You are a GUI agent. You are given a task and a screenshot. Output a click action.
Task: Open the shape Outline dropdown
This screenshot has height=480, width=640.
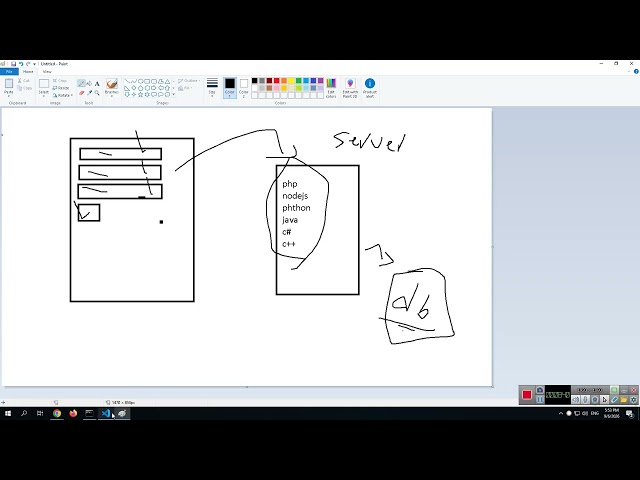[x=189, y=81]
